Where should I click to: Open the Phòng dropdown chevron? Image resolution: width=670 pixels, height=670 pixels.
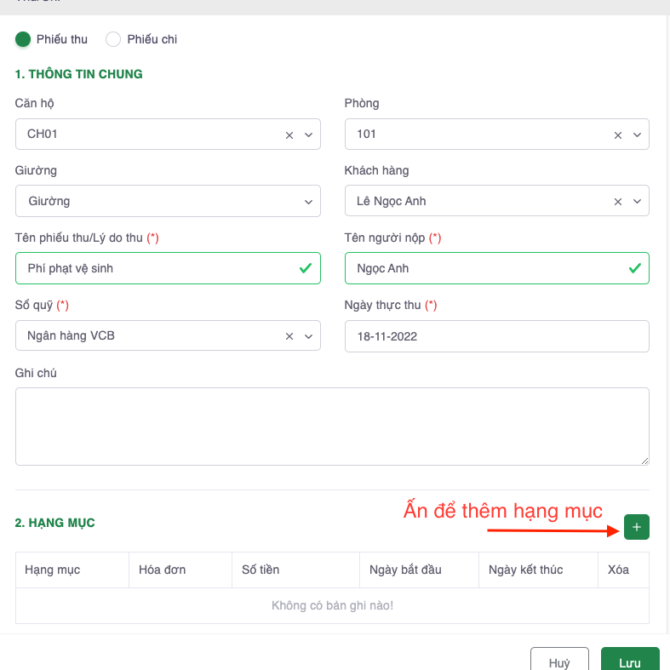click(637, 135)
